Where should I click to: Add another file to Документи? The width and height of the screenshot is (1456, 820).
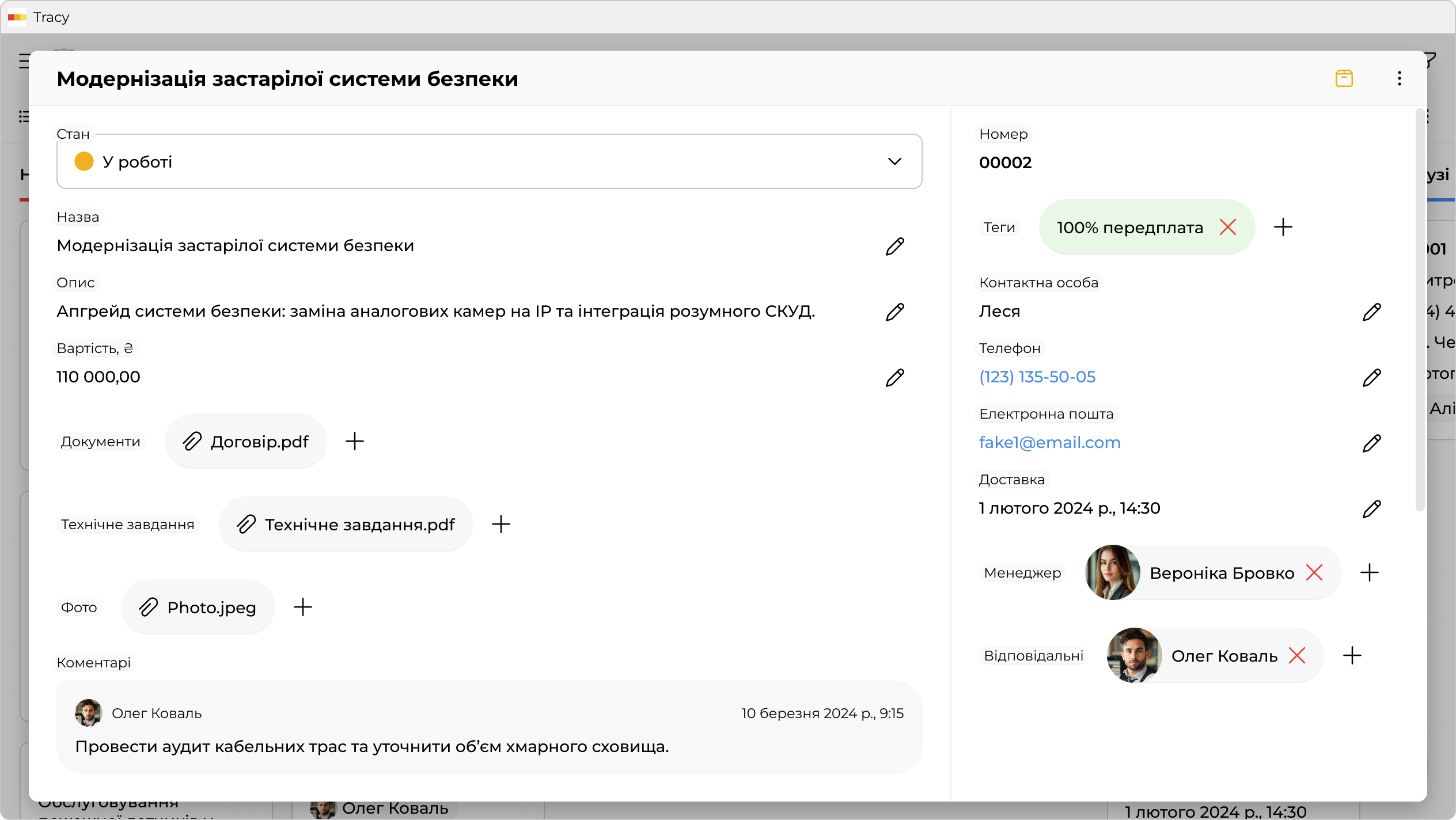(x=355, y=442)
